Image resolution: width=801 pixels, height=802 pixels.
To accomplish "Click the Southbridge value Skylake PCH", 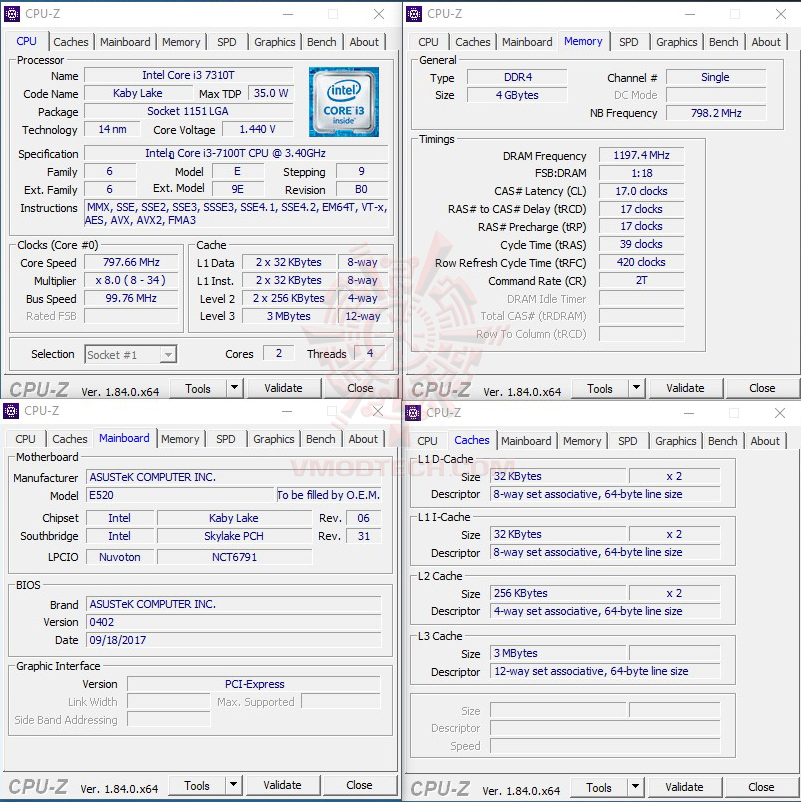I will [x=234, y=536].
